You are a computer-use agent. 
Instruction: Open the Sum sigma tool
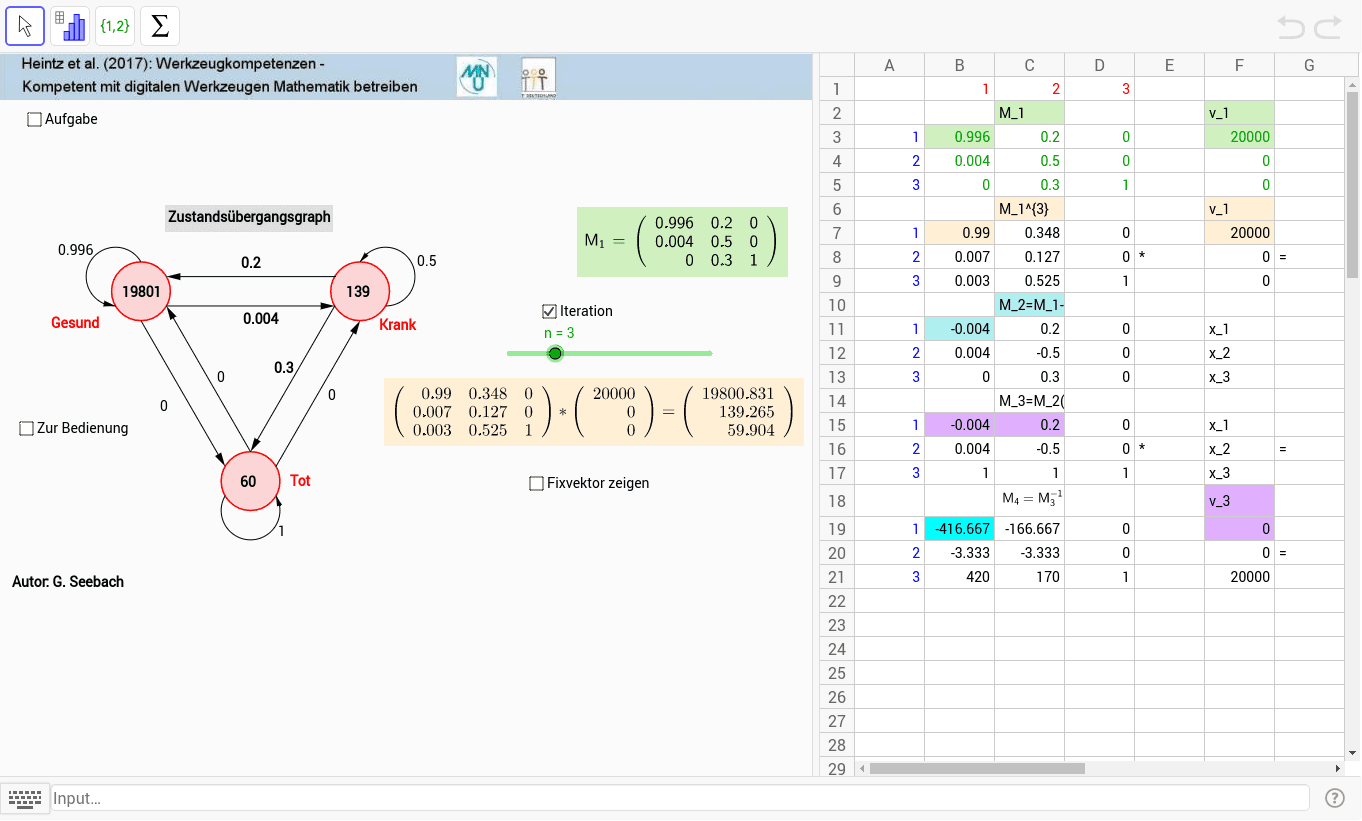[x=160, y=26]
